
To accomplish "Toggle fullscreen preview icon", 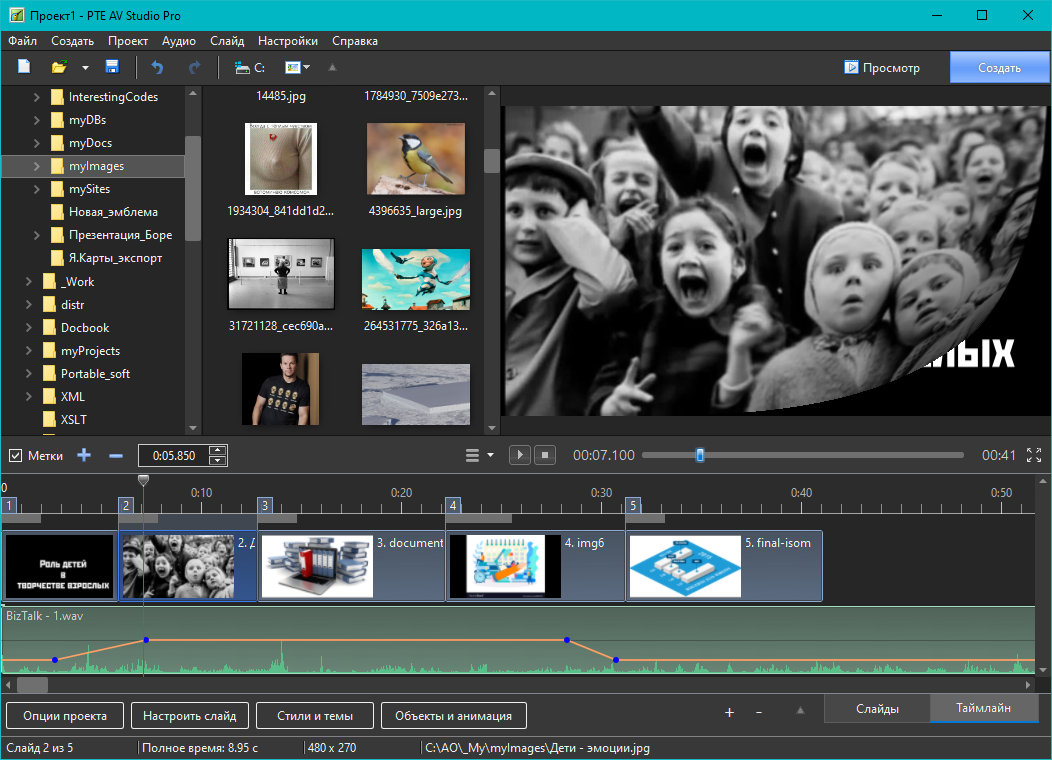I will [1034, 455].
